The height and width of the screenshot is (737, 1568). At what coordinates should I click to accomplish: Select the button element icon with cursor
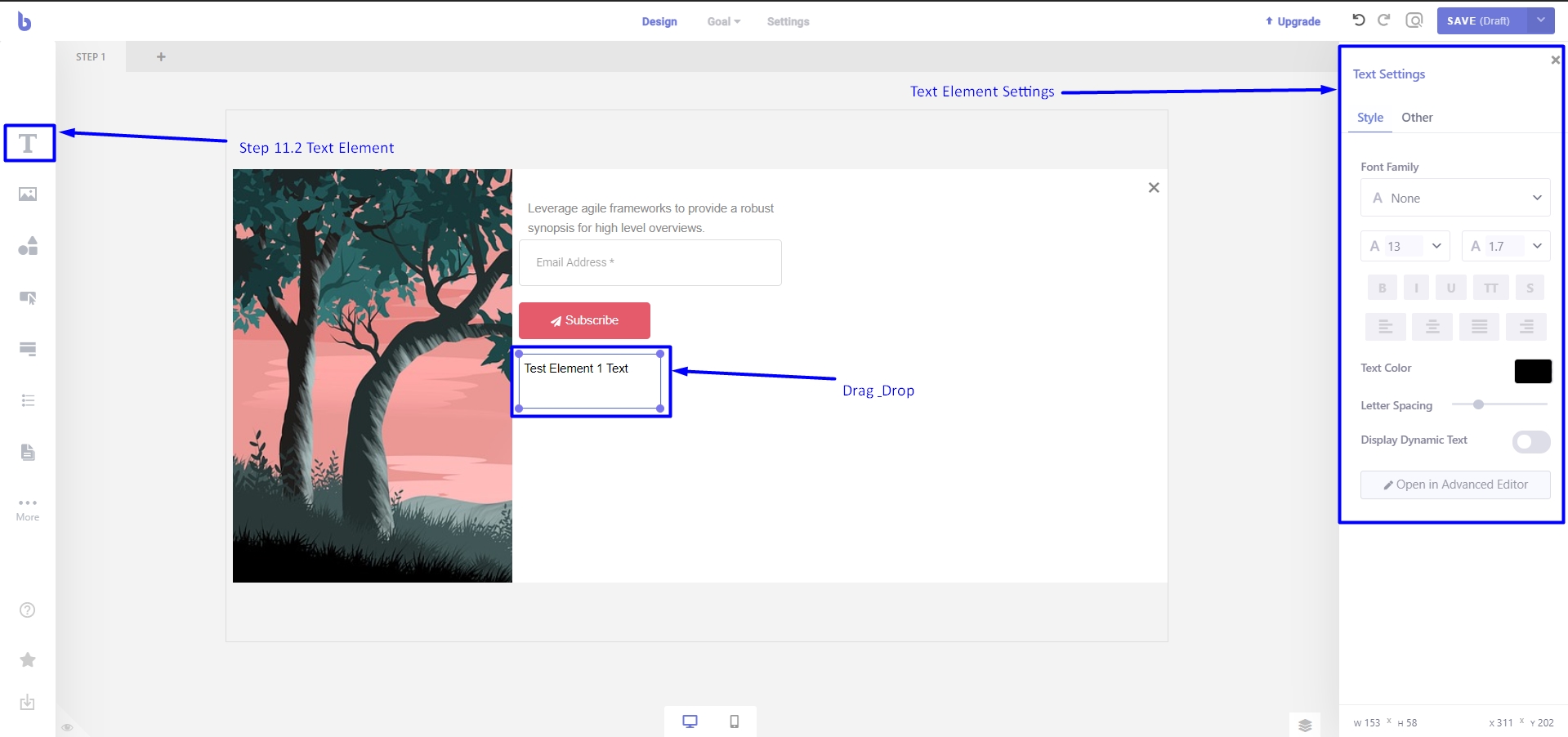point(28,297)
